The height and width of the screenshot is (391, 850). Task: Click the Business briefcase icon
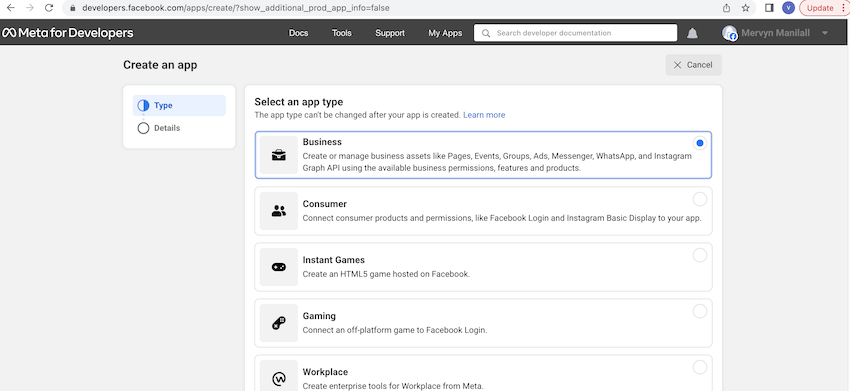pos(279,155)
